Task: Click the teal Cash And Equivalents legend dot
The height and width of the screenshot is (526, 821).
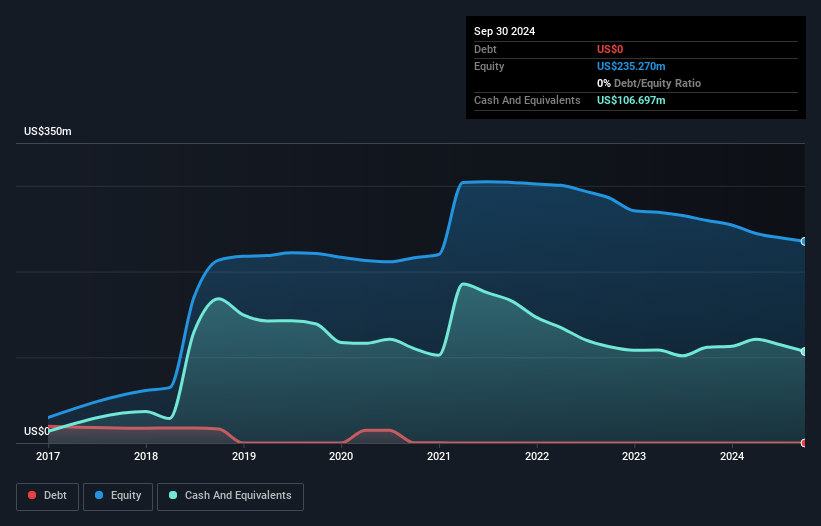Action: click(x=173, y=495)
